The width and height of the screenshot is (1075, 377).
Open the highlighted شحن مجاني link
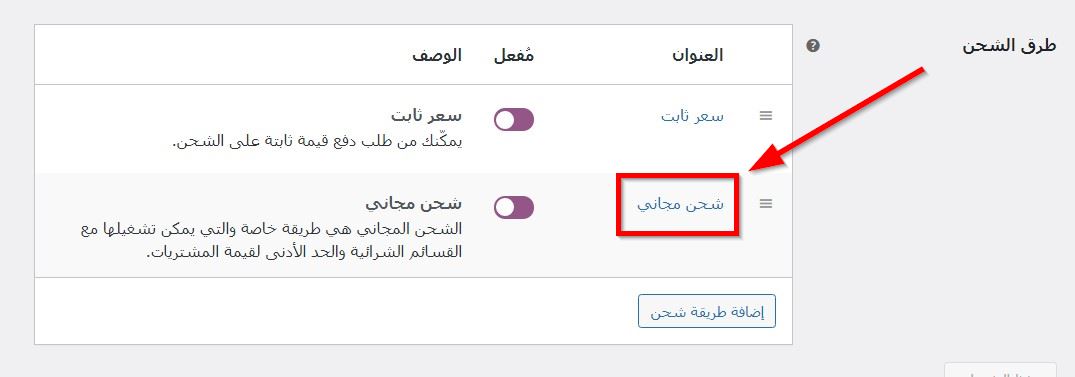pyautogui.click(x=681, y=204)
